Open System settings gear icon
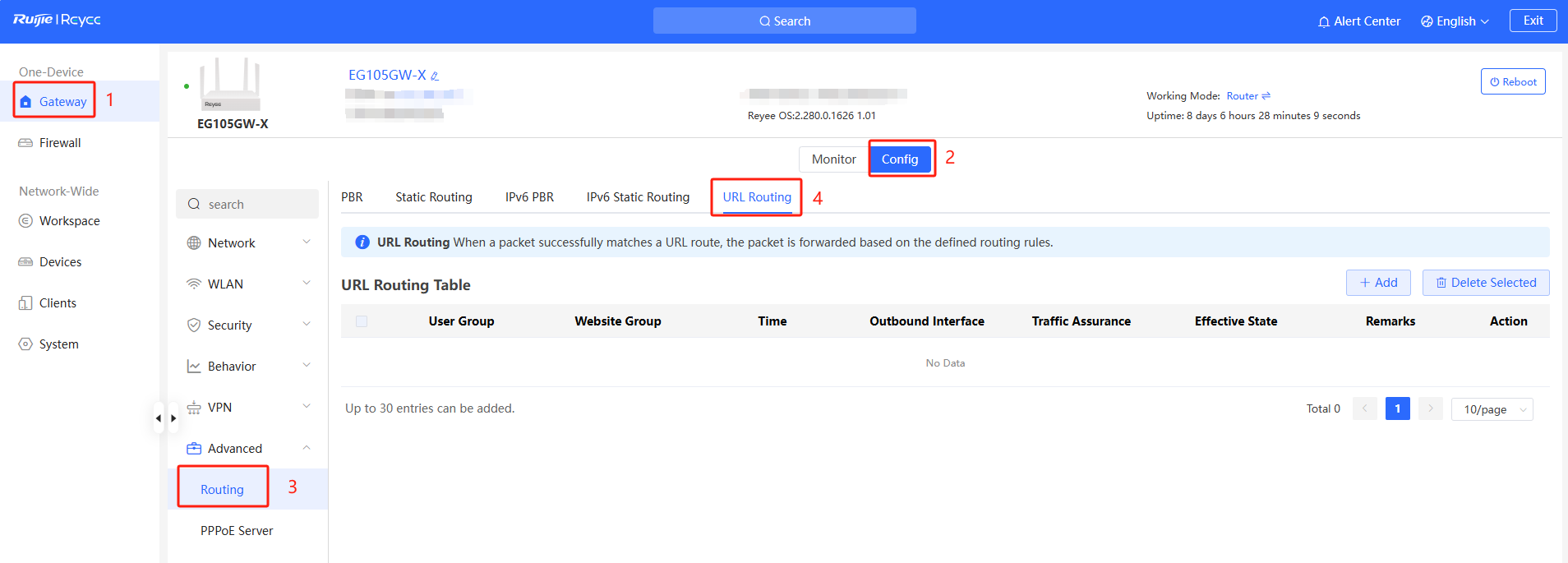 [25, 344]
